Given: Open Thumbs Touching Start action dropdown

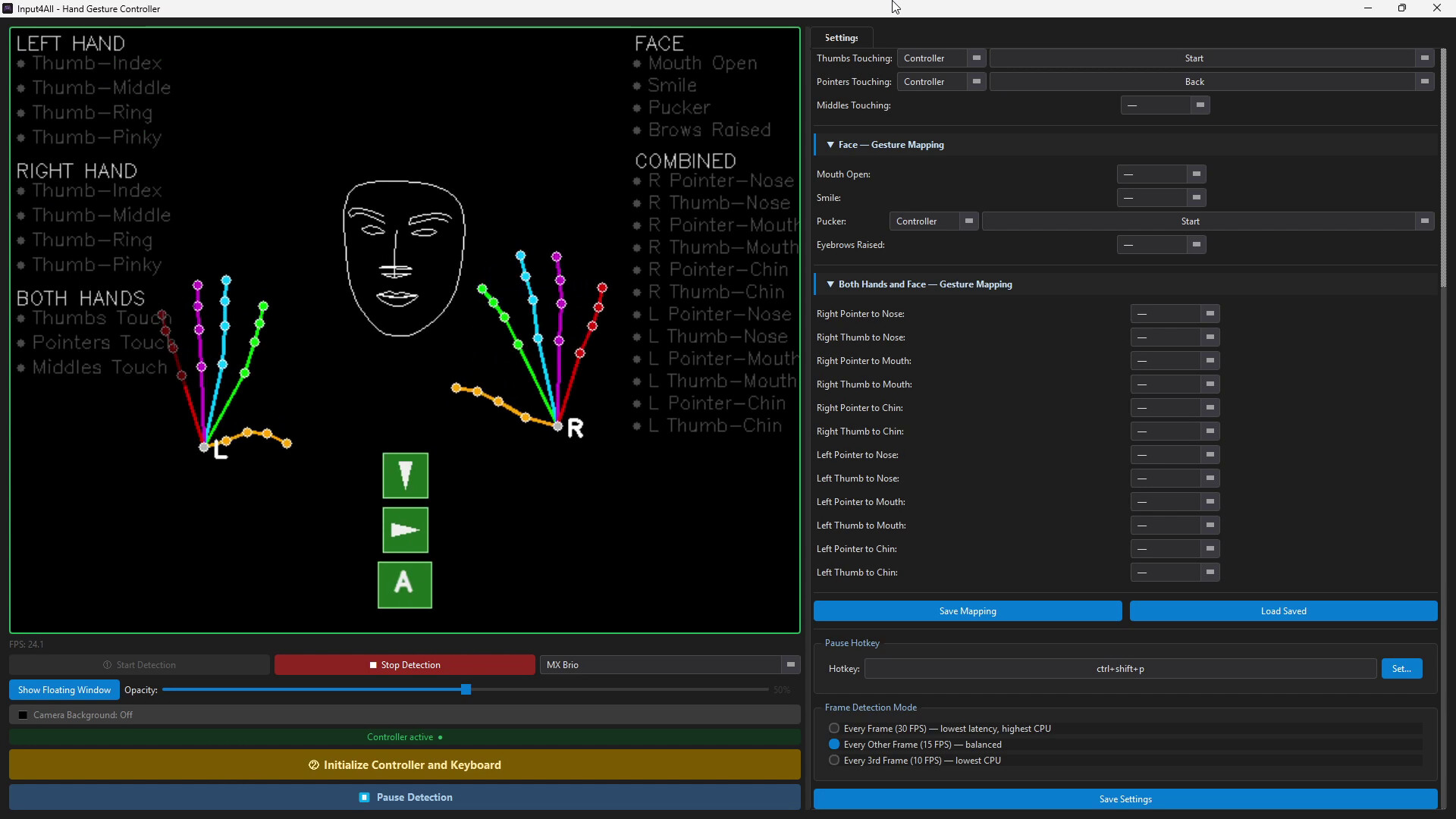Looking at the screenshot, I should coord(1211,58).
